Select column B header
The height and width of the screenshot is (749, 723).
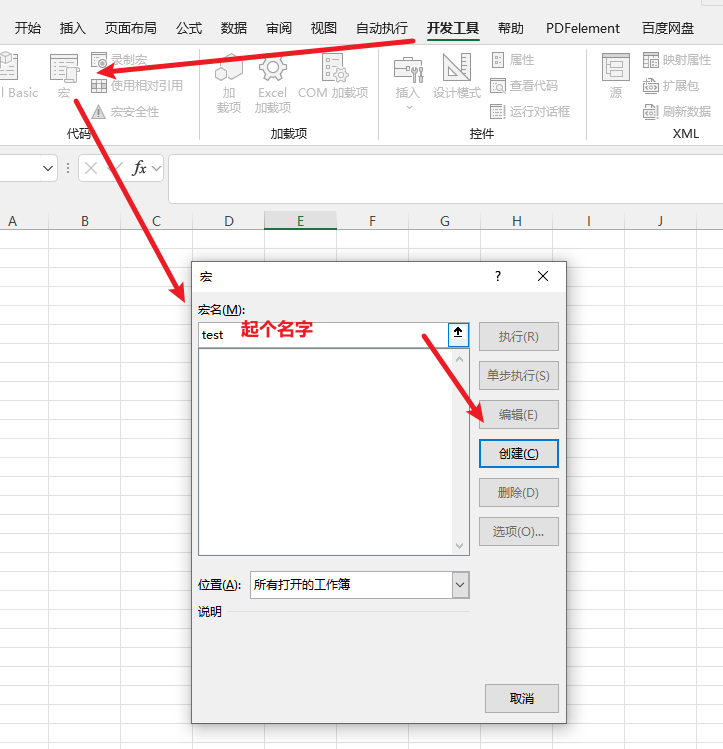[85, 221]
